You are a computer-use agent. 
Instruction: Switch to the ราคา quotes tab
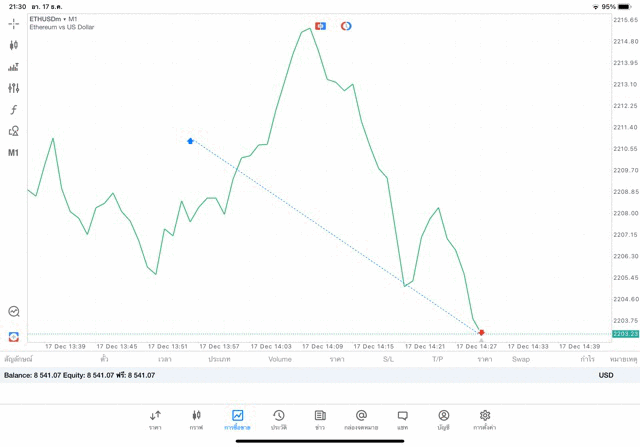155,420
